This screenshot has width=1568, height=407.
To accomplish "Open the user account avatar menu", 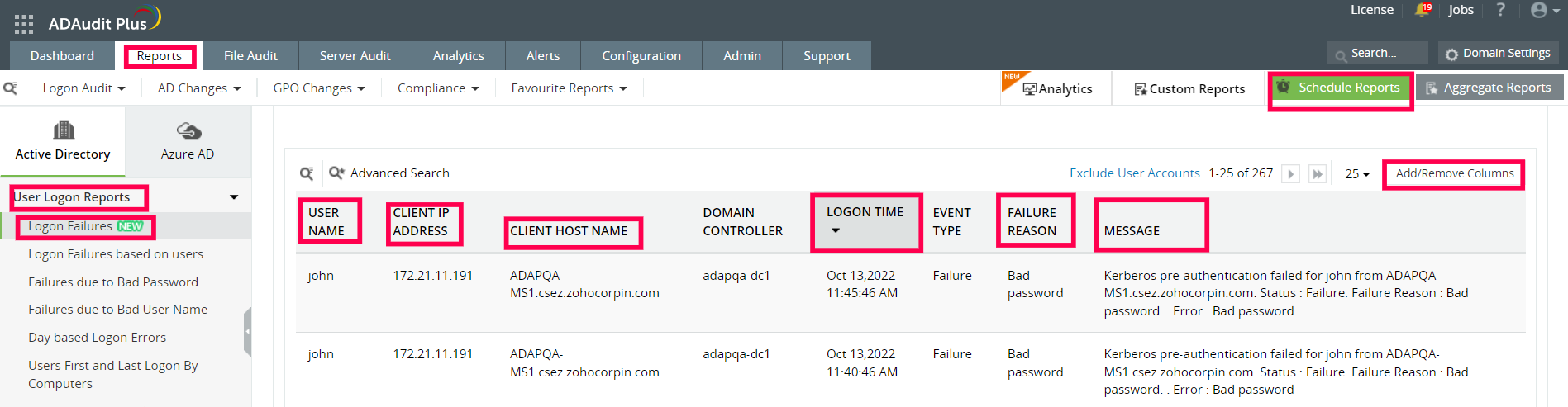I will 1542,10.
